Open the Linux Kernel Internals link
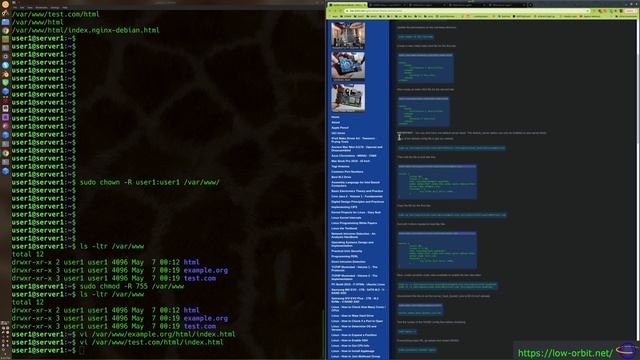 tap(346, 218)
